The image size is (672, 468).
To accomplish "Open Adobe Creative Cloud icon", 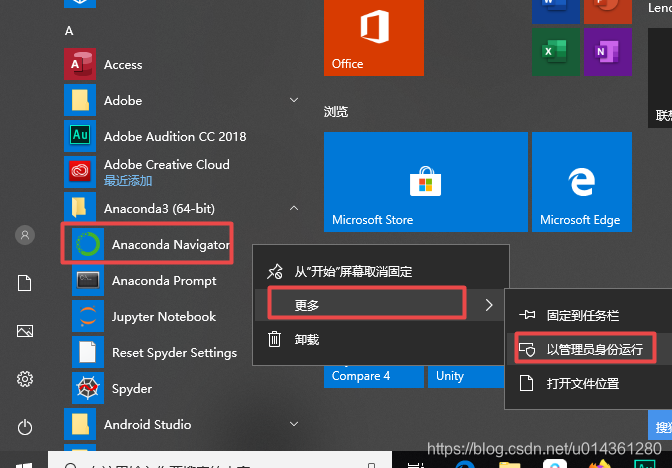I will [x=80, y=172].
